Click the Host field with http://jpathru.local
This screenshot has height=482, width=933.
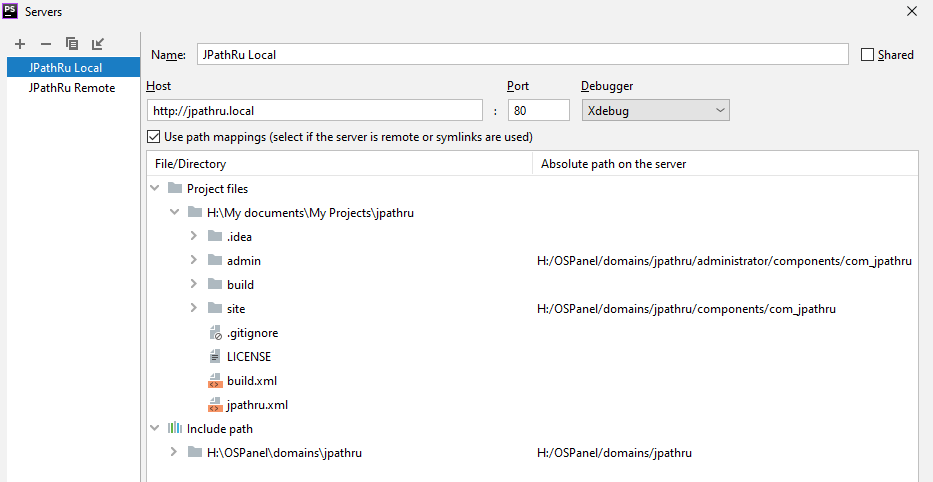click(x=315, y=110)
